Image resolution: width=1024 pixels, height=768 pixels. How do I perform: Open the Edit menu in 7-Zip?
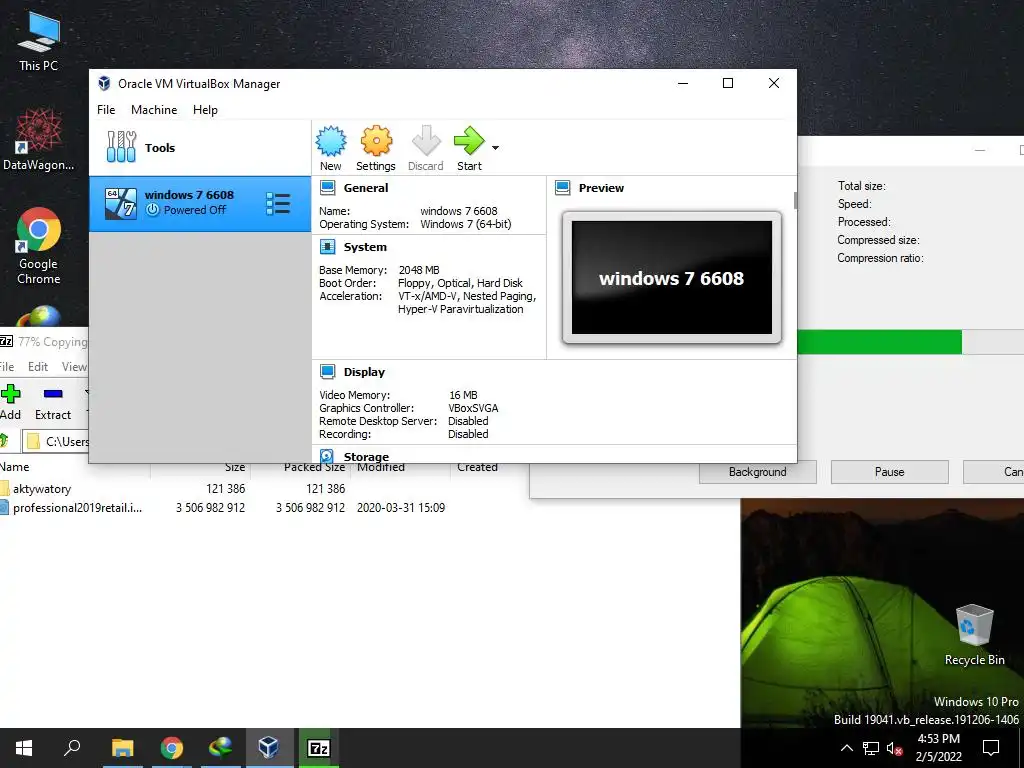(38, 367)
